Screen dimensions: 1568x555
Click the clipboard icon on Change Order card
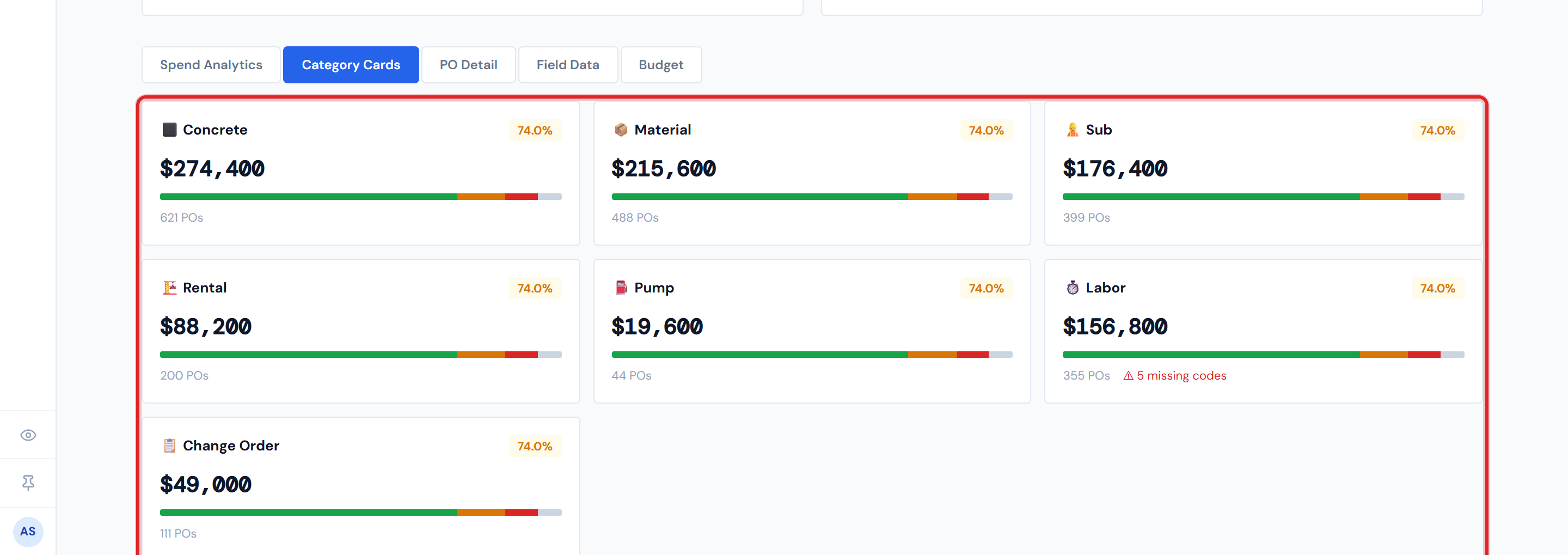pos(169,446)
